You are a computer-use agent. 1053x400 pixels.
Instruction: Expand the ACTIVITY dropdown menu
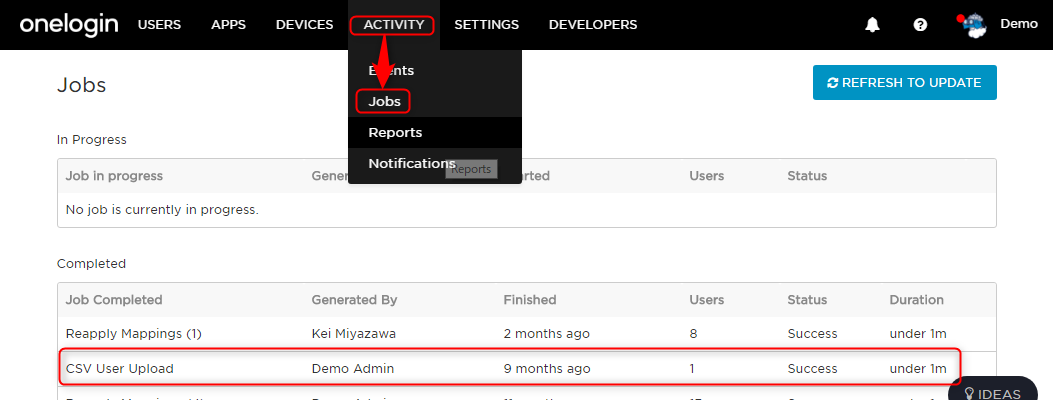[394, 25]
